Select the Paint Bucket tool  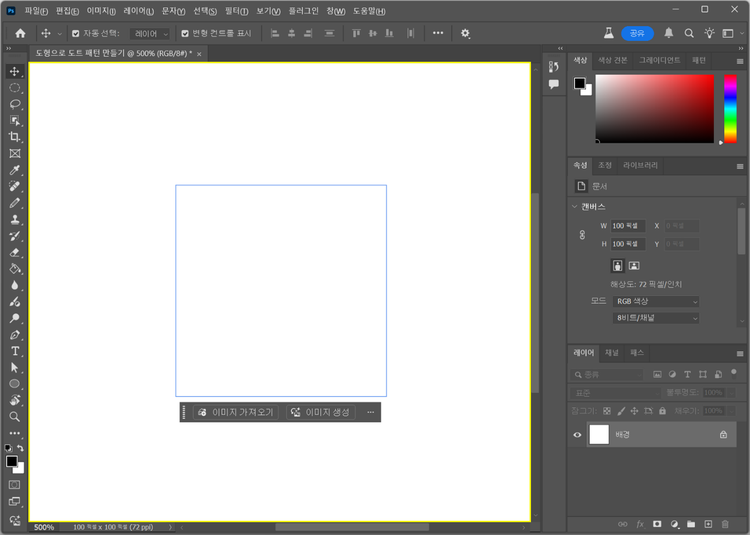coord(15,268)
